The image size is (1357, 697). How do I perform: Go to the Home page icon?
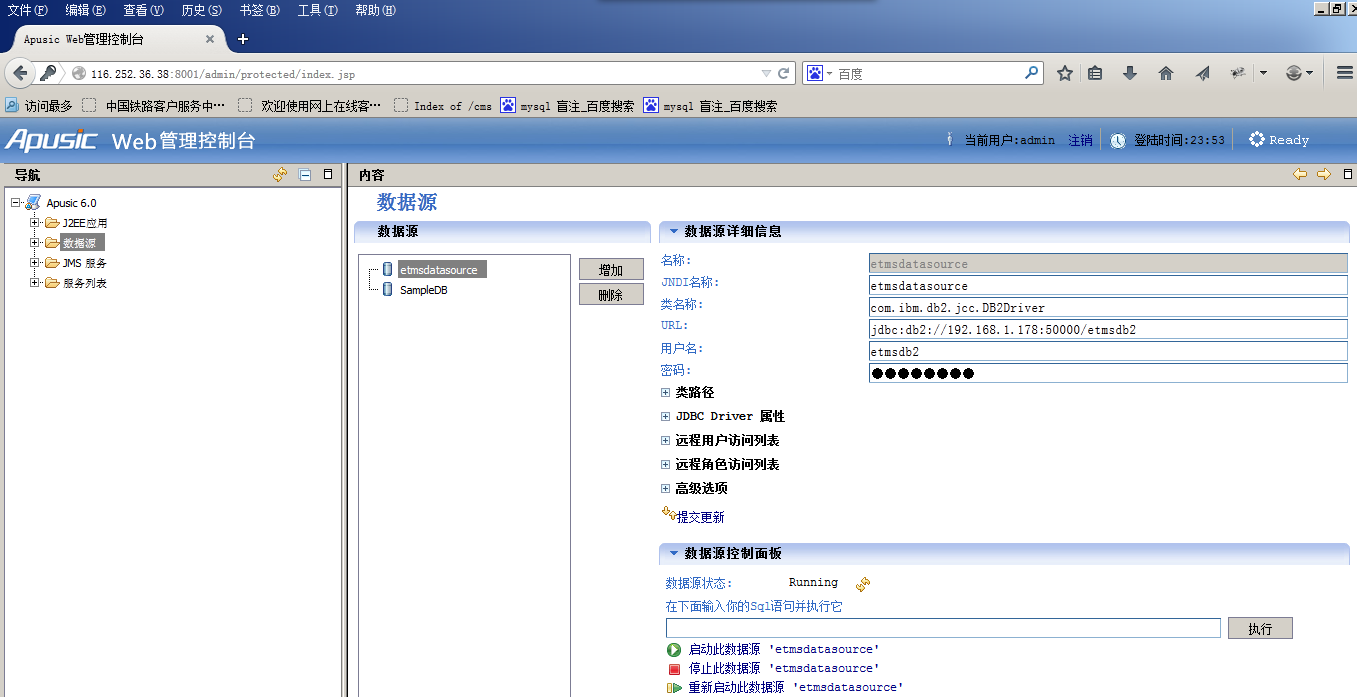tap(1165, 73)
